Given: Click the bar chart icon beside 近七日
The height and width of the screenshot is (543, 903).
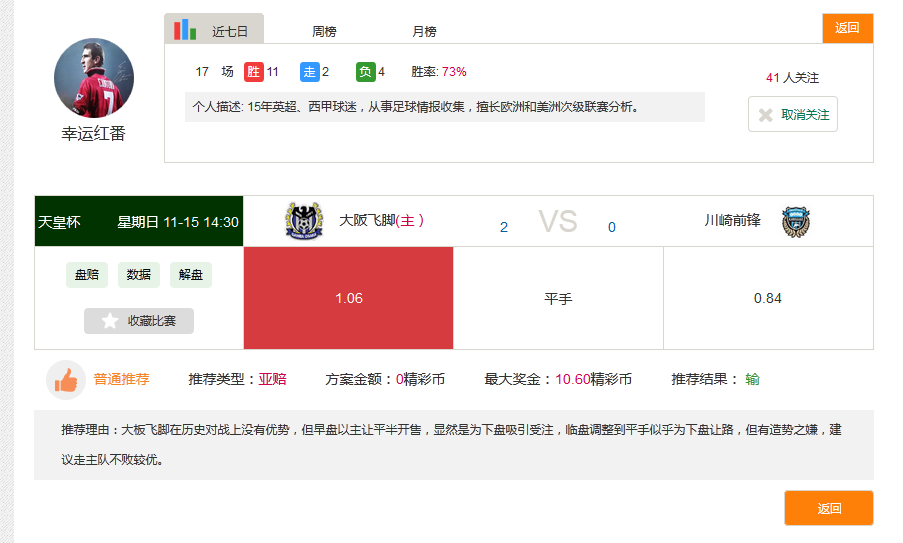Looking at the screenshot, I should pyautogui.click(x=185, y=30).
